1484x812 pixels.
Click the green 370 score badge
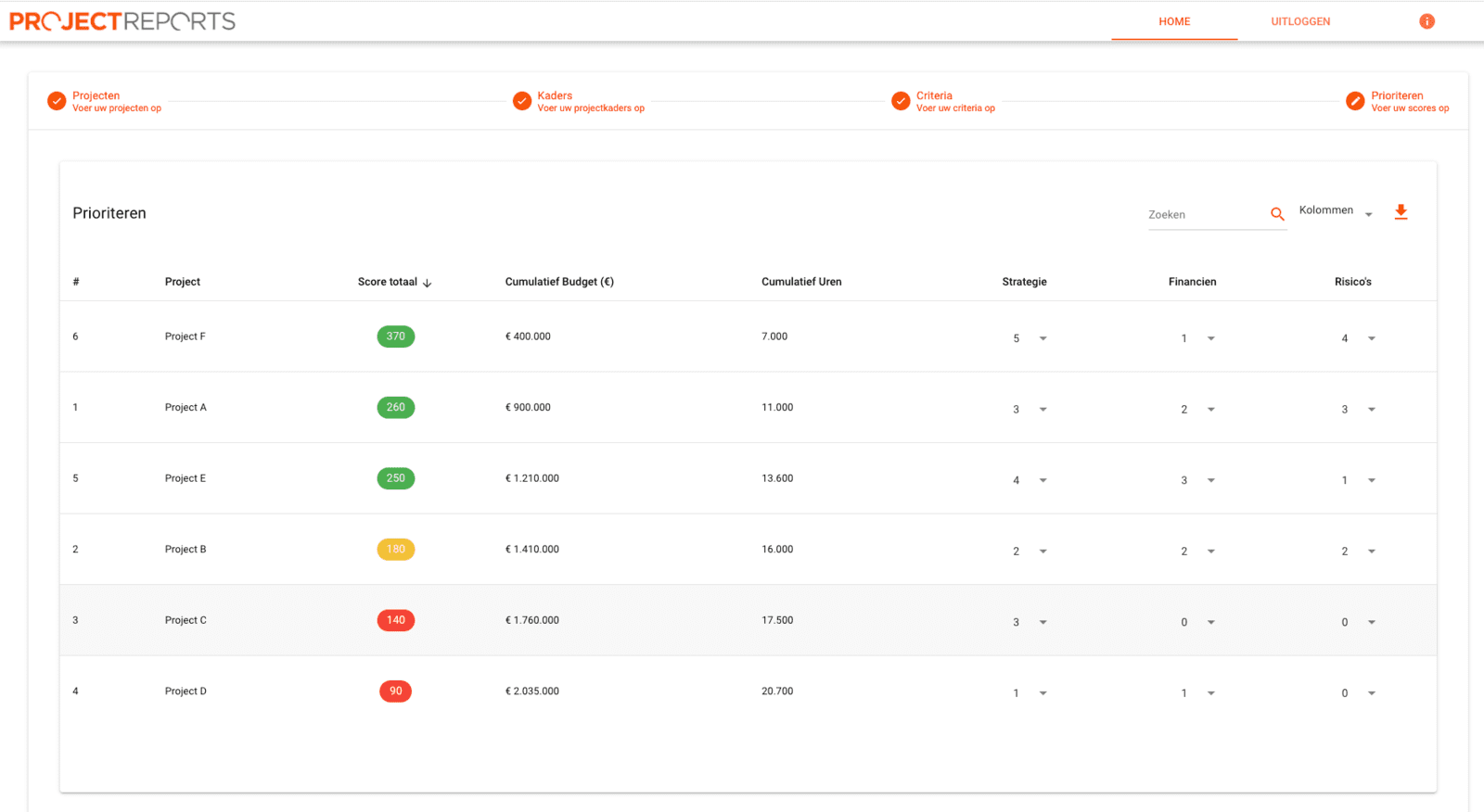coord(396,336)
